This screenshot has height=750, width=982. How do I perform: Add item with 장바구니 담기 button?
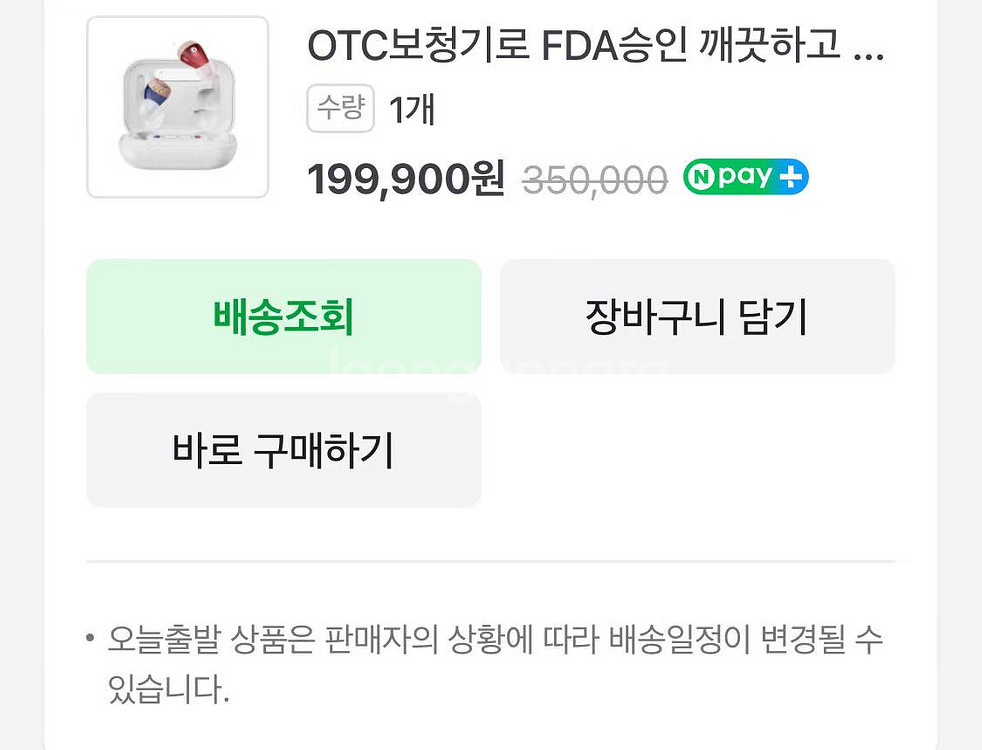click(x=697, y=316)
